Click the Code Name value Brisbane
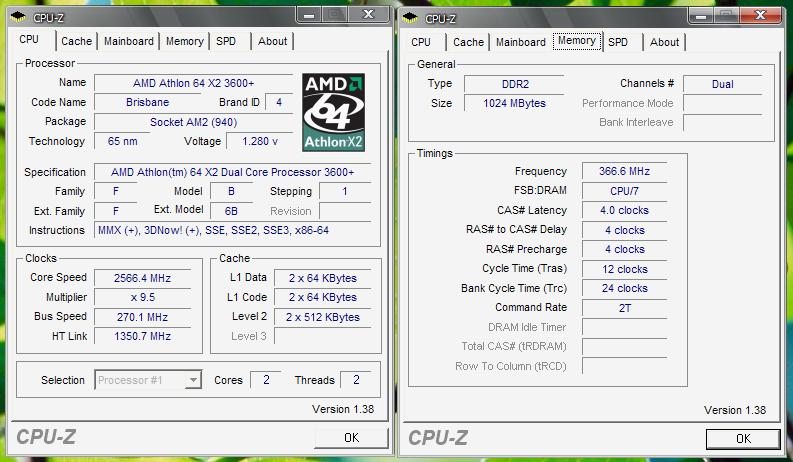This screenshot has width=793, height=462. pyautogui.click(x=147, y=102)
